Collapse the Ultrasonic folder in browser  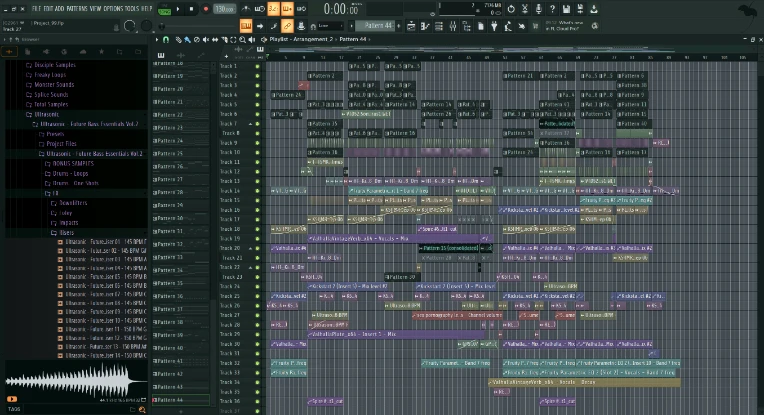click(x=48, y=114)
